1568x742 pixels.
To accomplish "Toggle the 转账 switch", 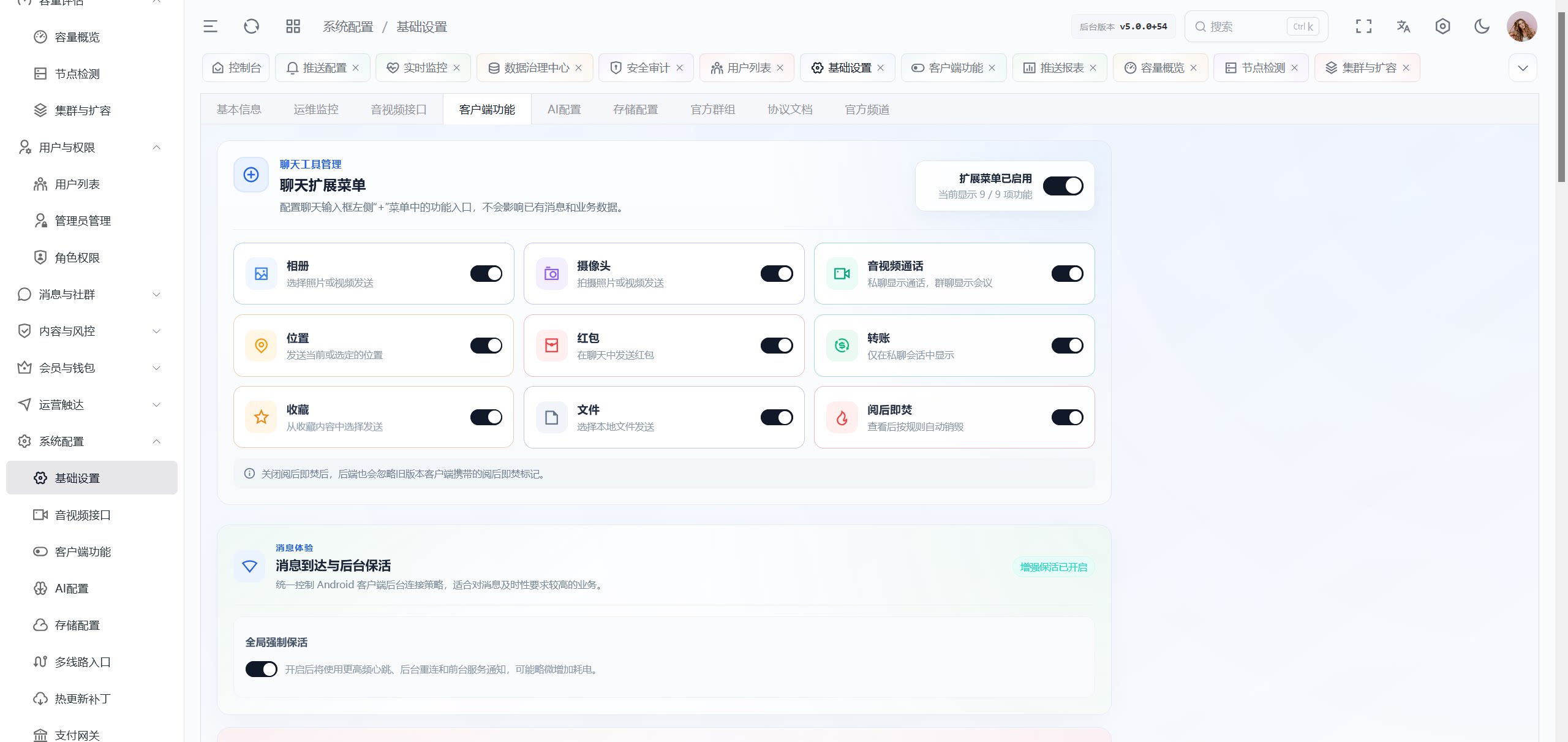I will tap(1068, 346).
